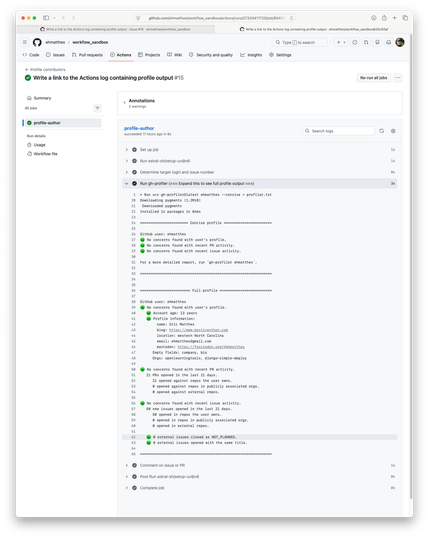Go back via Profile contributors link
This screenshot has width=429, height=538.
(x=45, y=70)
